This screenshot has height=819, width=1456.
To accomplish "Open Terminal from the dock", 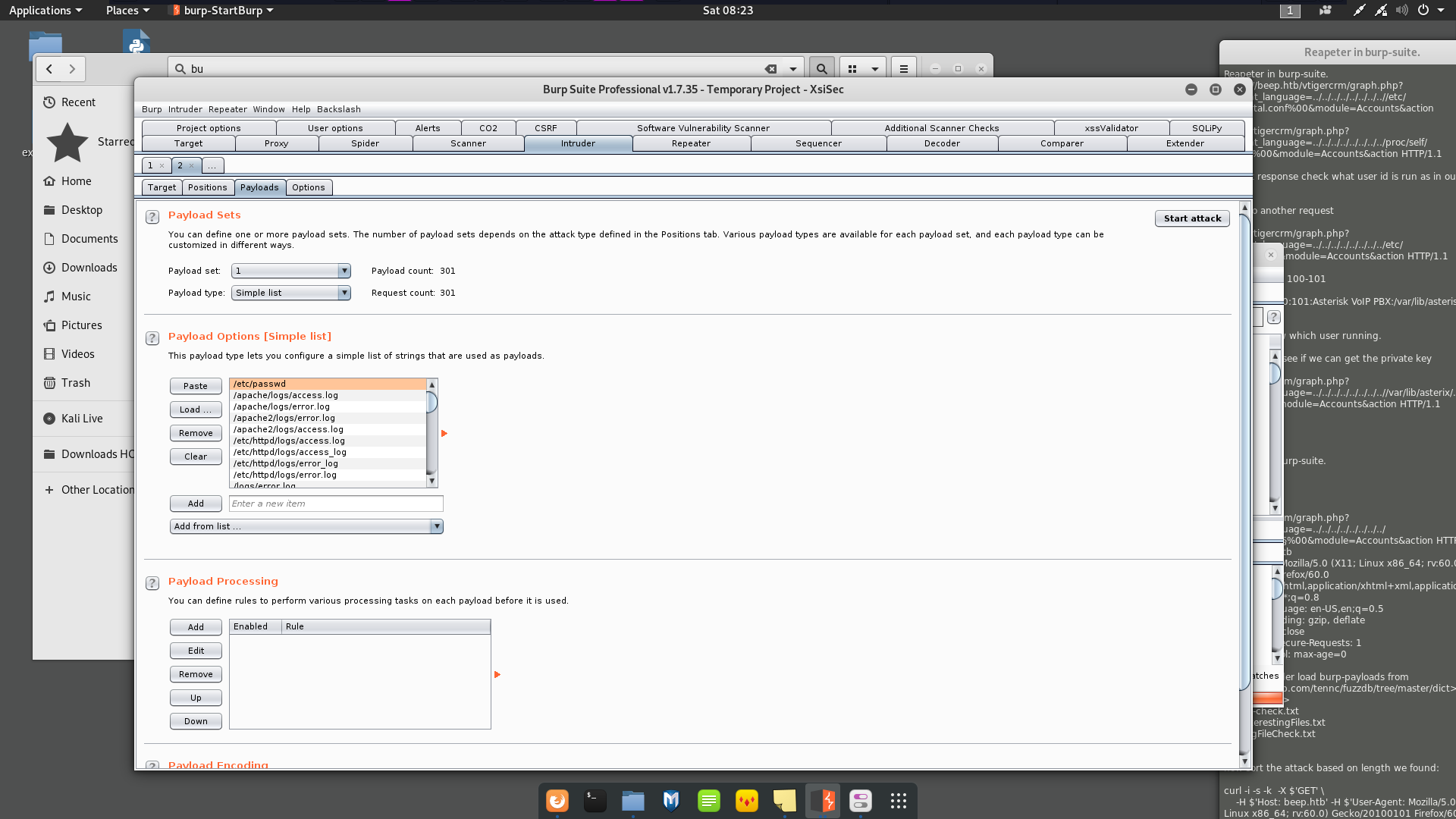I will 595,801.
